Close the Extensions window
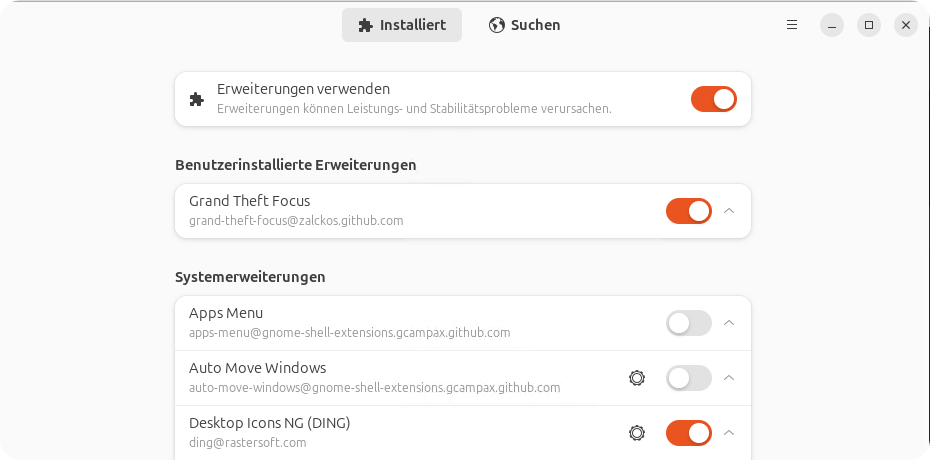 pos(906,25)
